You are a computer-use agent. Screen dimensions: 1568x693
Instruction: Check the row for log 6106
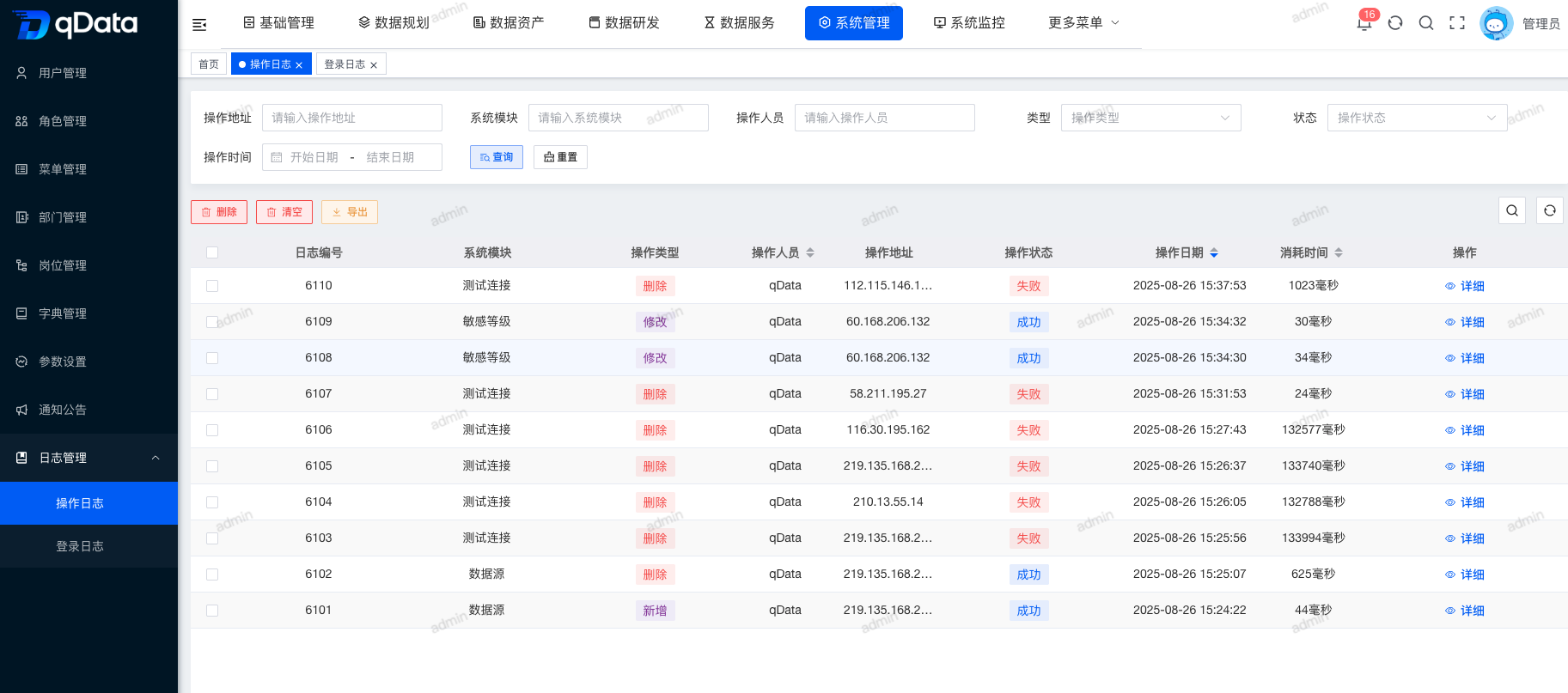pyautogui.click(x=212, y=430)
